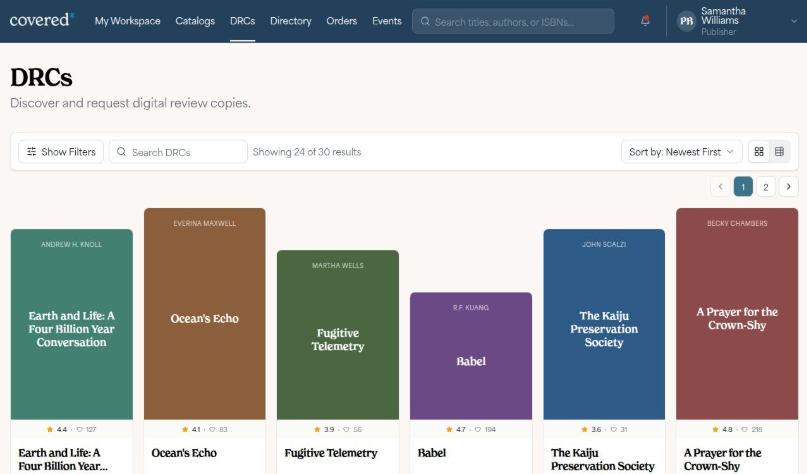
Task: Click A Prayer for the Crown-Shy title below the cover
Action: (x=723, y=459)
